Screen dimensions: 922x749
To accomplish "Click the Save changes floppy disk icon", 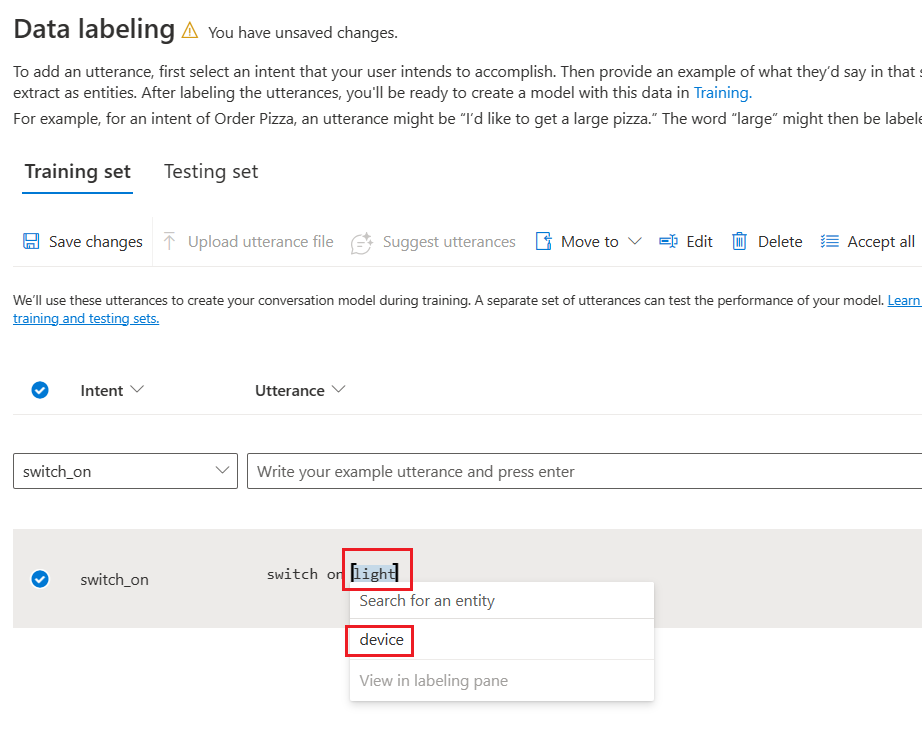I will (31, 241).
